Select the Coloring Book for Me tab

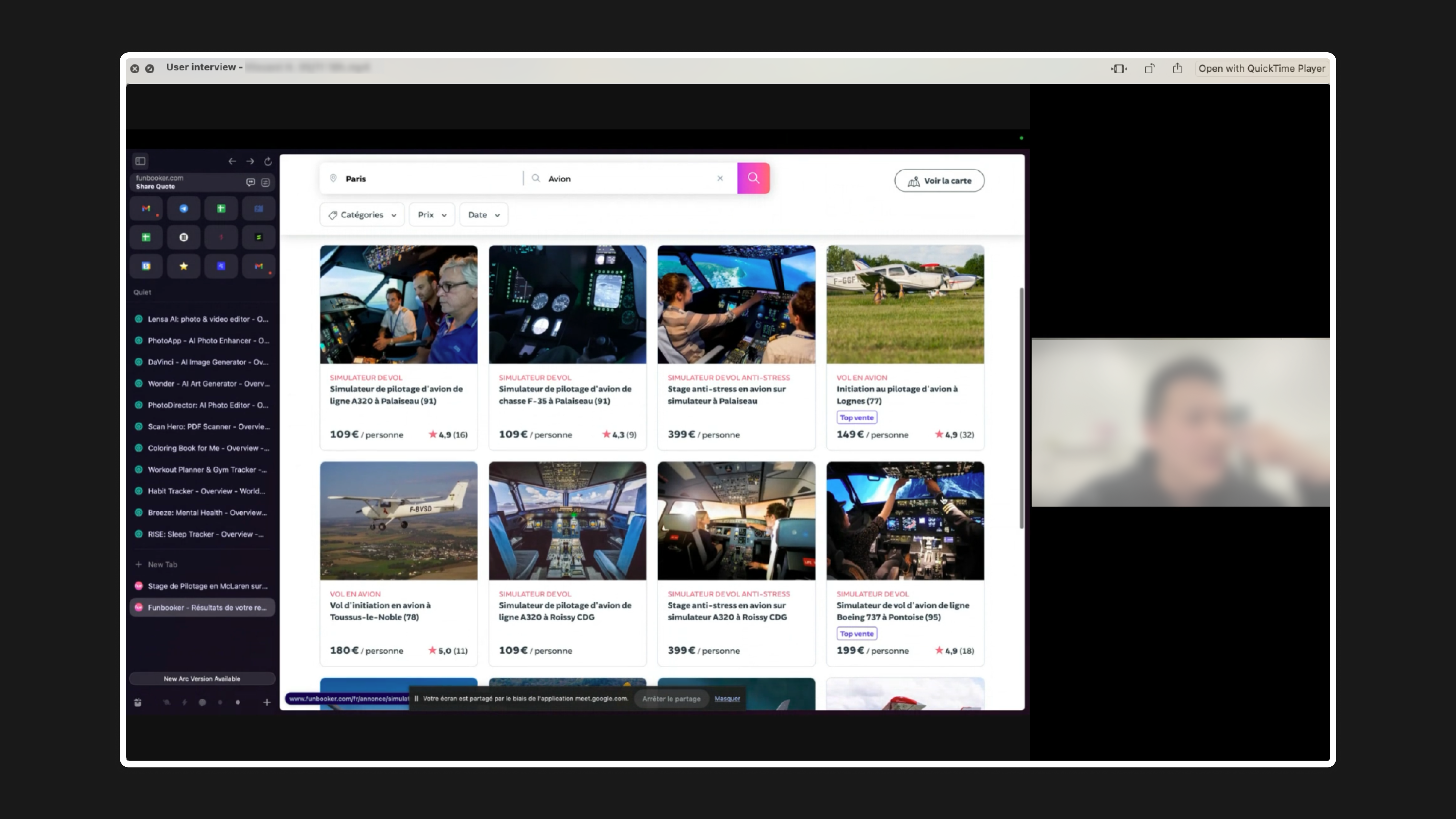(202, 448)
